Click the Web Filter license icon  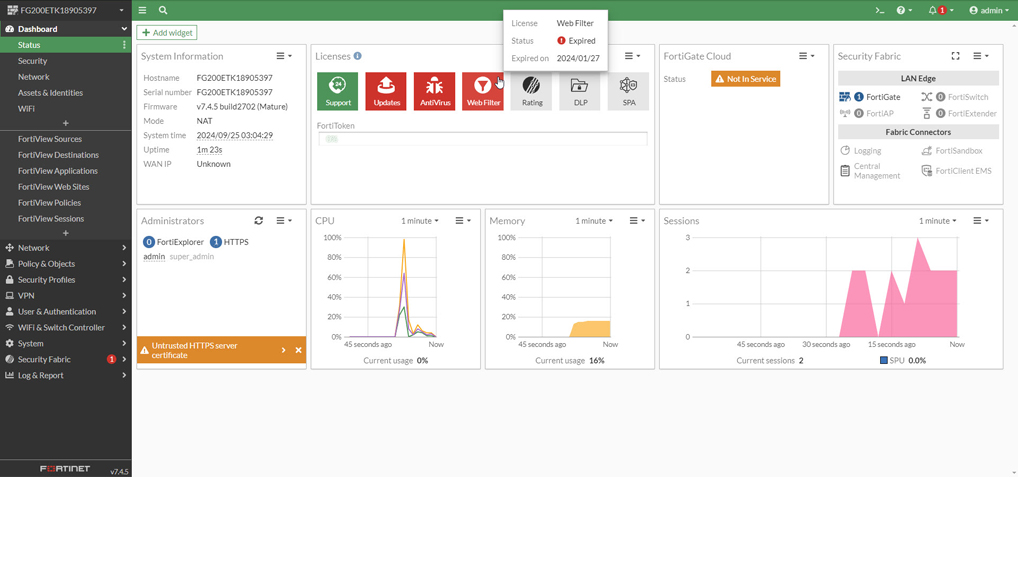click(483, 91)
